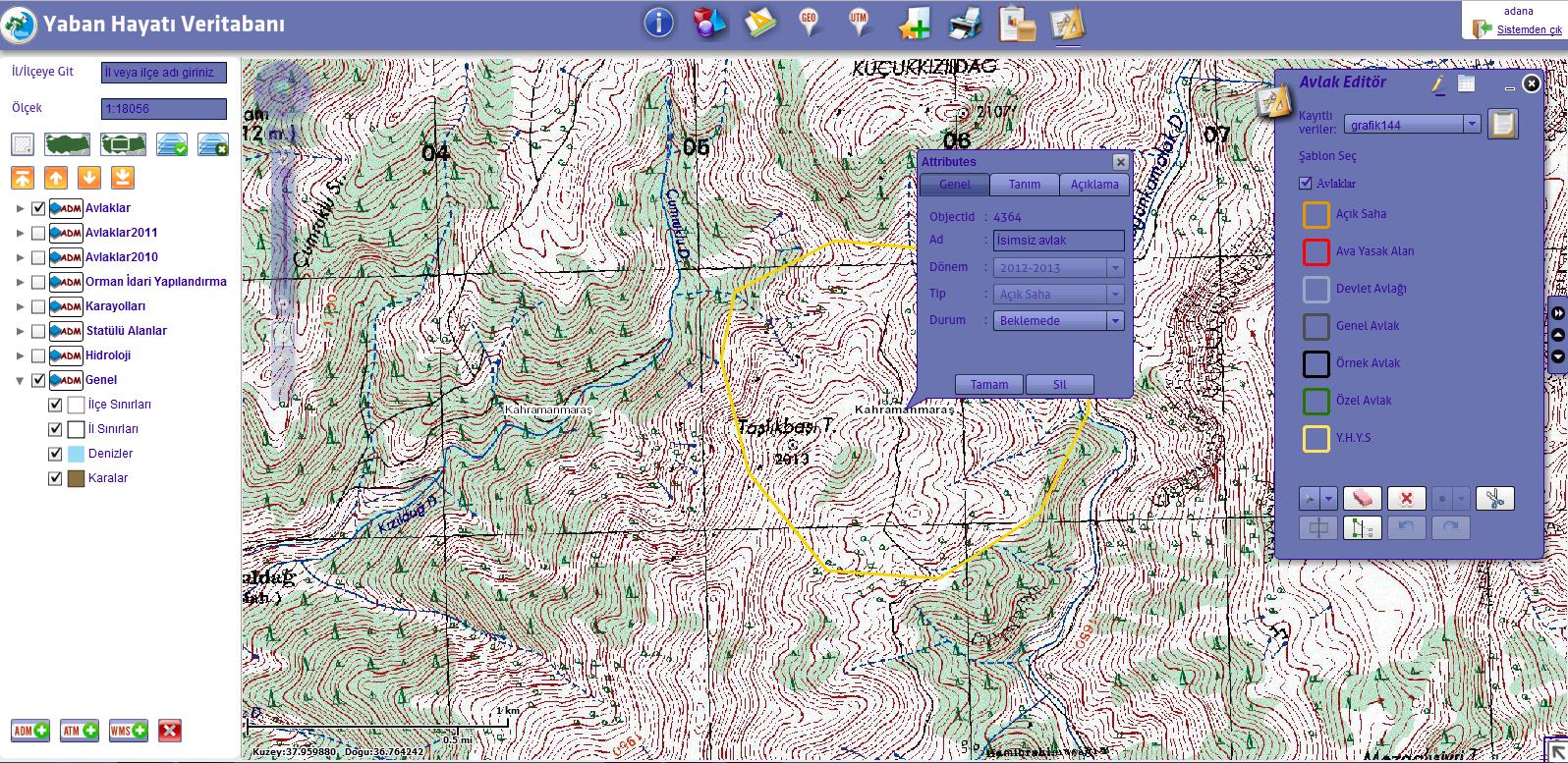Open the Dönem 2012-2013 dropdown

pyautogui.click(x=1115, y=267)
